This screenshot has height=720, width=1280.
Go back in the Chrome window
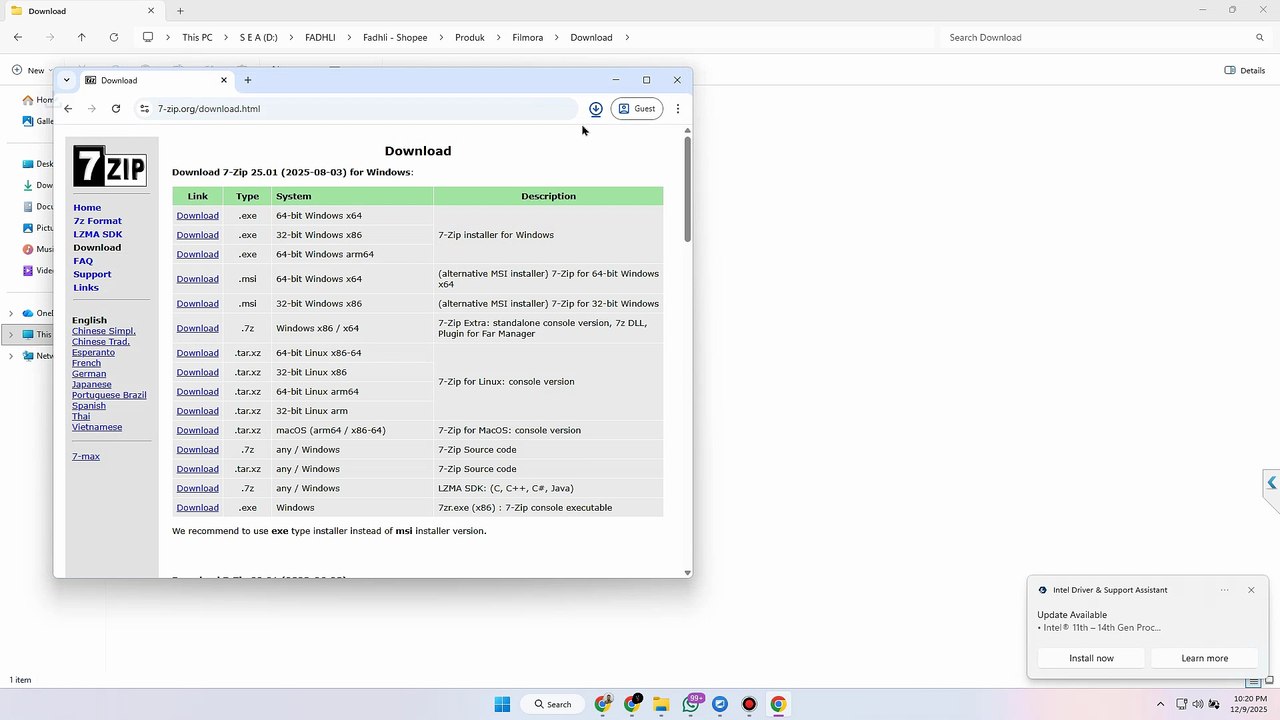(68, 109)
